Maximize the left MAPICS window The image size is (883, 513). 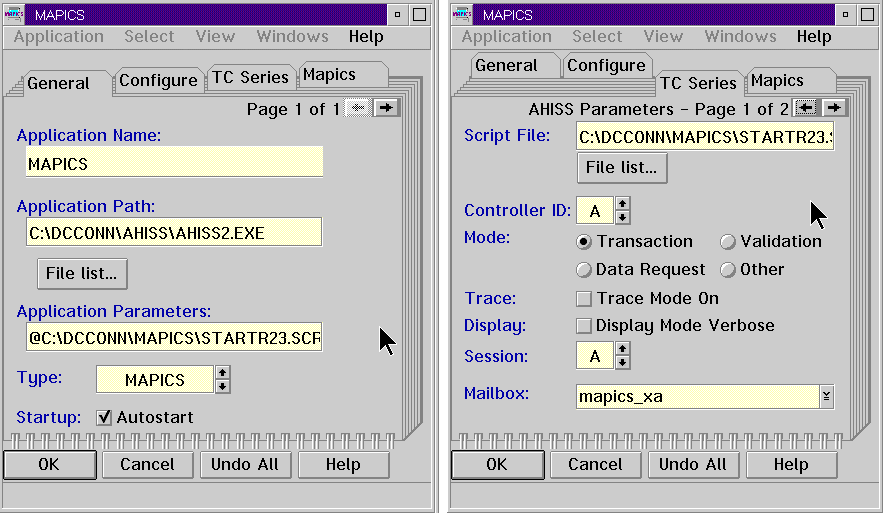(x=420, y=15)
